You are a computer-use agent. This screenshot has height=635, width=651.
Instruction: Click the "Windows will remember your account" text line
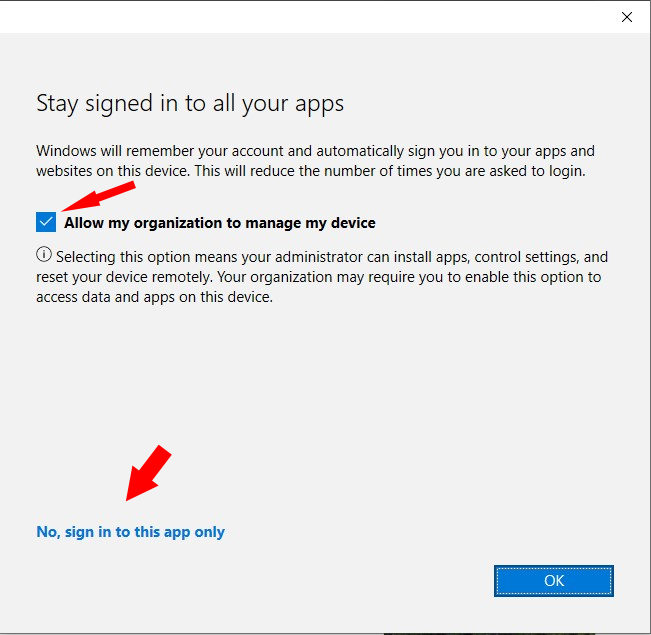click(x=315, y=152)
